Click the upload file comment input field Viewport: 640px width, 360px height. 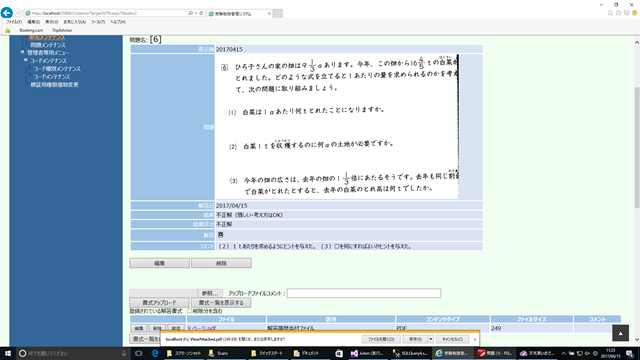pyautogui.click(x=364, y=293)
